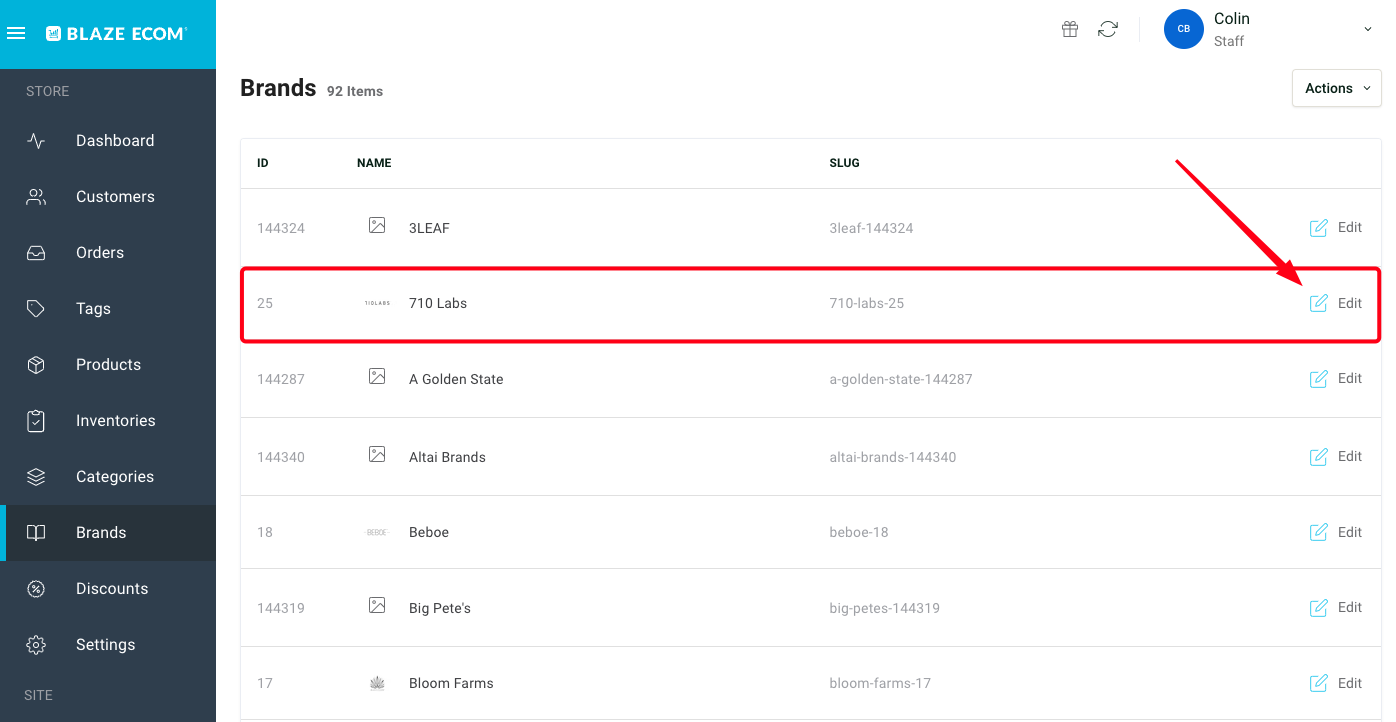Click the Beboe logo thumbnail
1396x722 pixels.
coord(377,532)
